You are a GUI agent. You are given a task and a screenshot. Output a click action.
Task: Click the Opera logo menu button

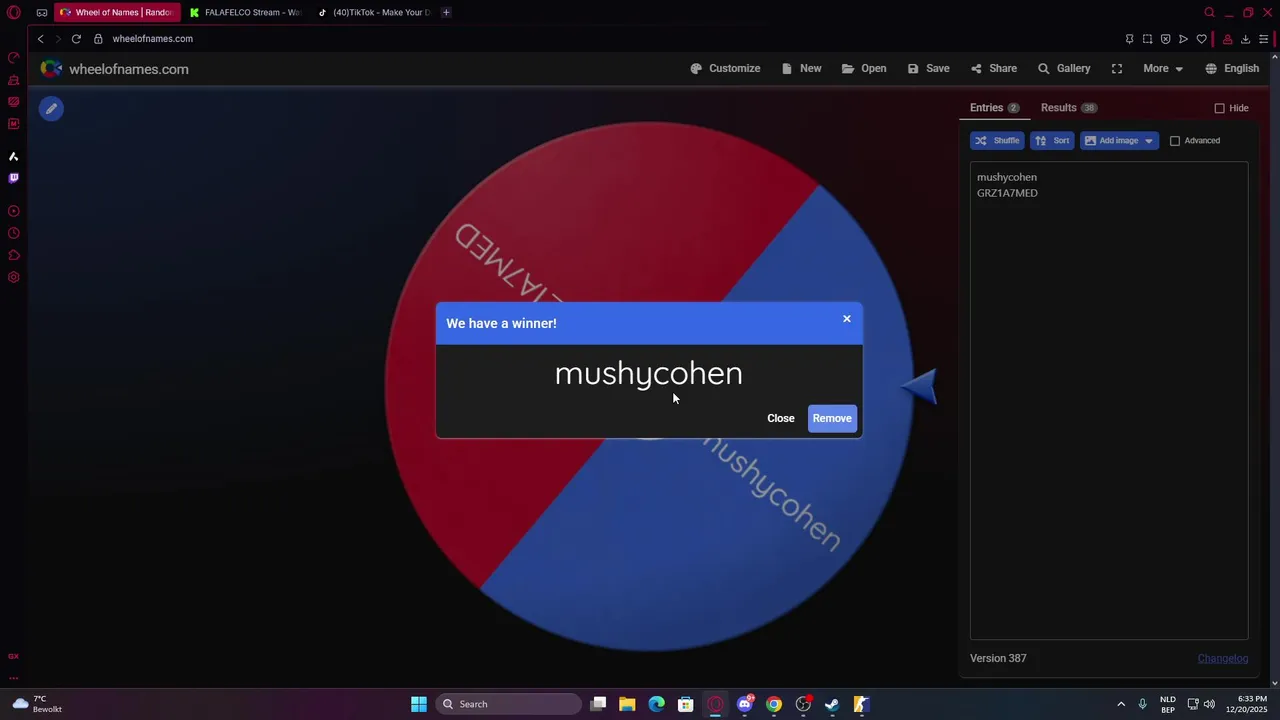(x=14, y=13)
